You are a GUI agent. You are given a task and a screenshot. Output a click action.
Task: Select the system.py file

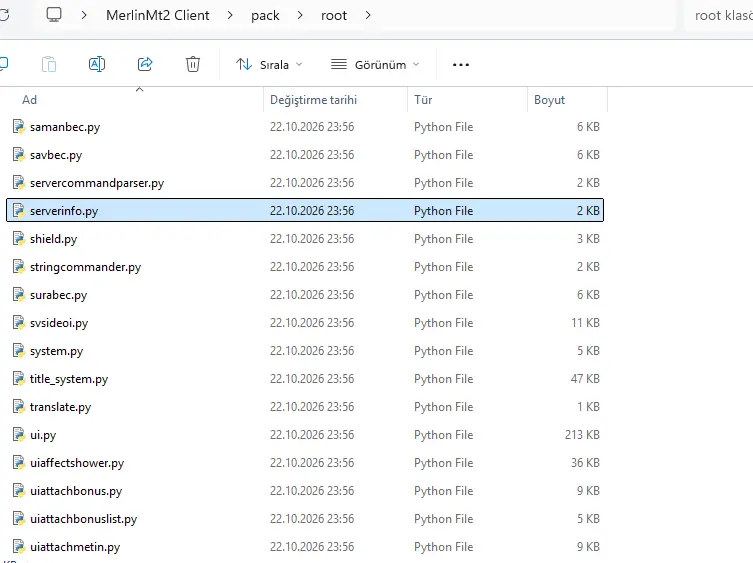(x=305, y=351)
